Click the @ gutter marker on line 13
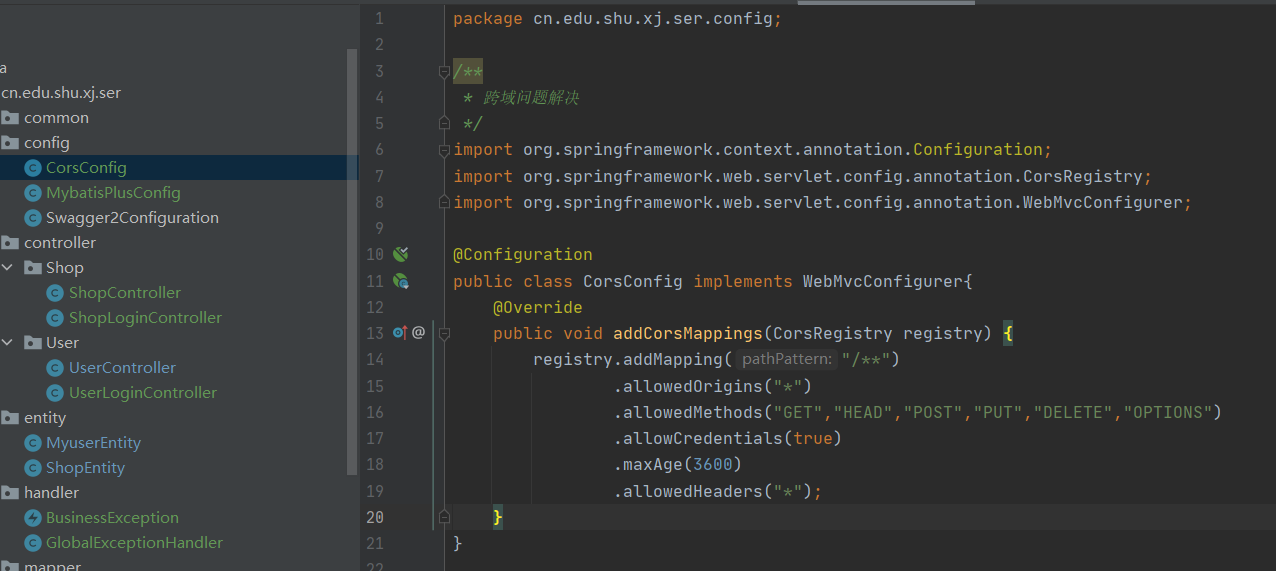The height and width of the screenshot is (571, 1276). pyautogui.click(x=419, y=332)
